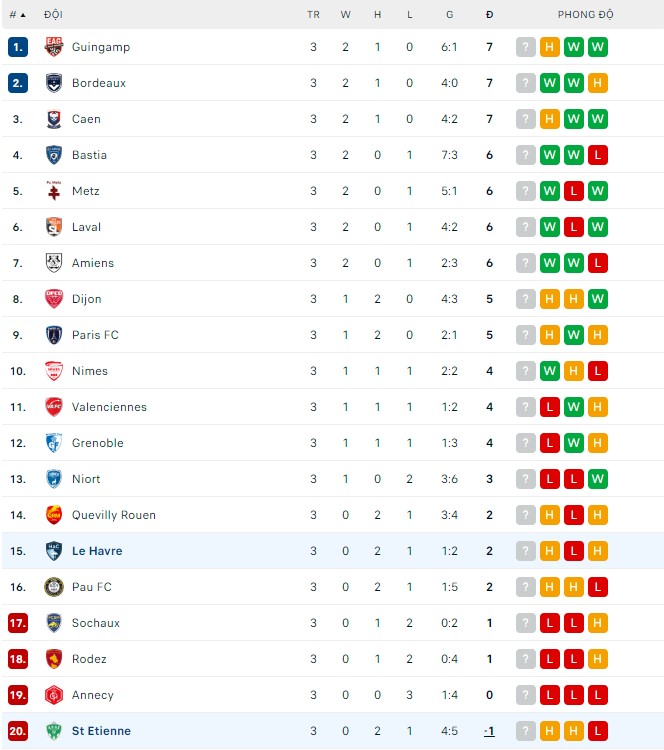Open the Quevilly Rouen team page

click(x=114, y=515)
